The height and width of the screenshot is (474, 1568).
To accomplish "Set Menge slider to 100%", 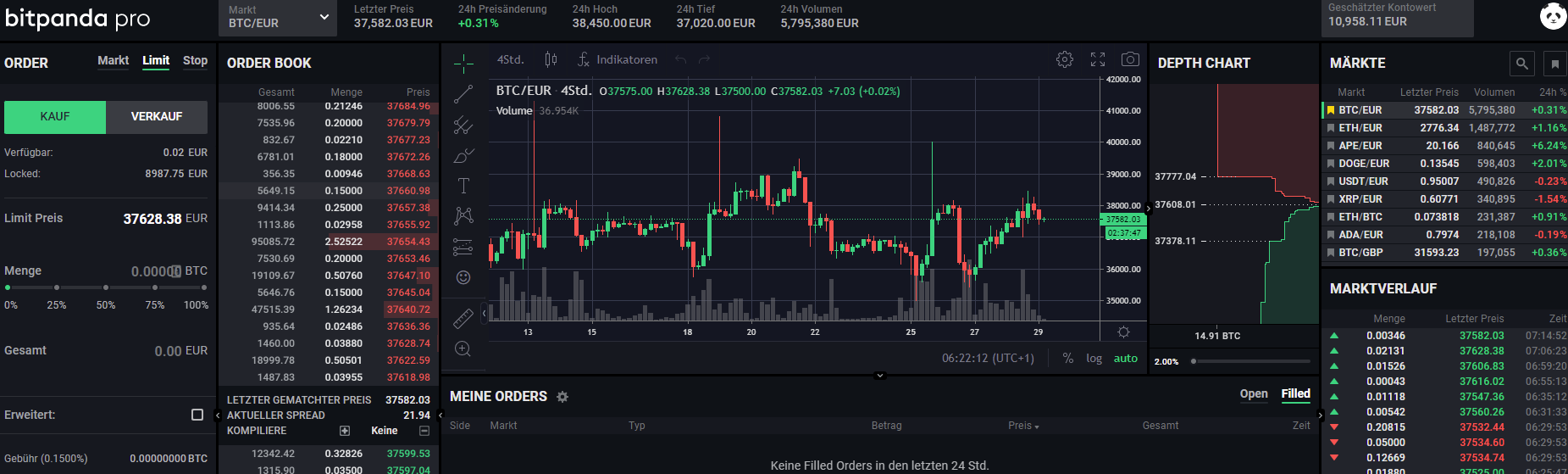I will pos(204,288).
